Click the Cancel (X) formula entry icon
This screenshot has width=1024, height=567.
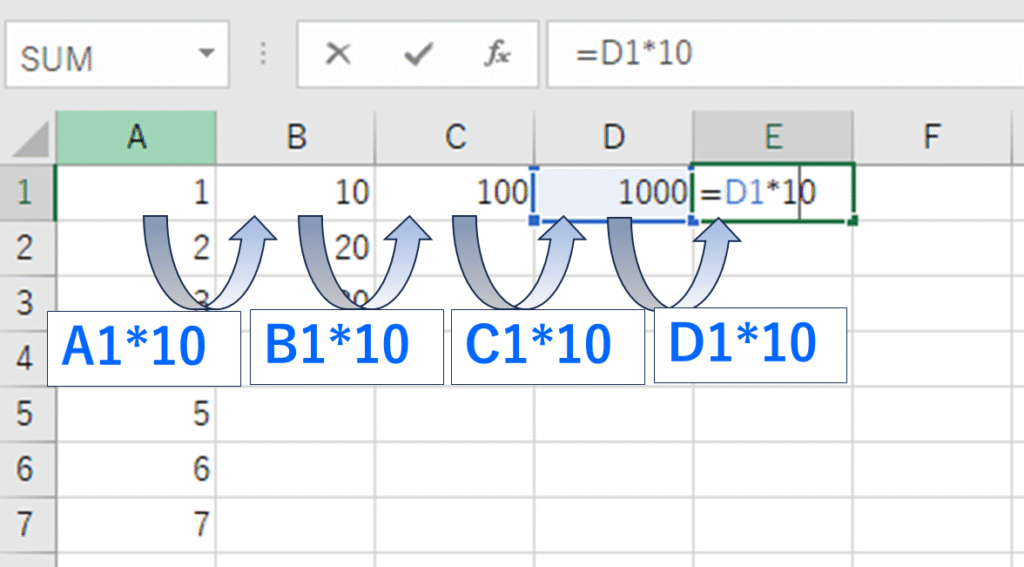[x=338, y=54]
